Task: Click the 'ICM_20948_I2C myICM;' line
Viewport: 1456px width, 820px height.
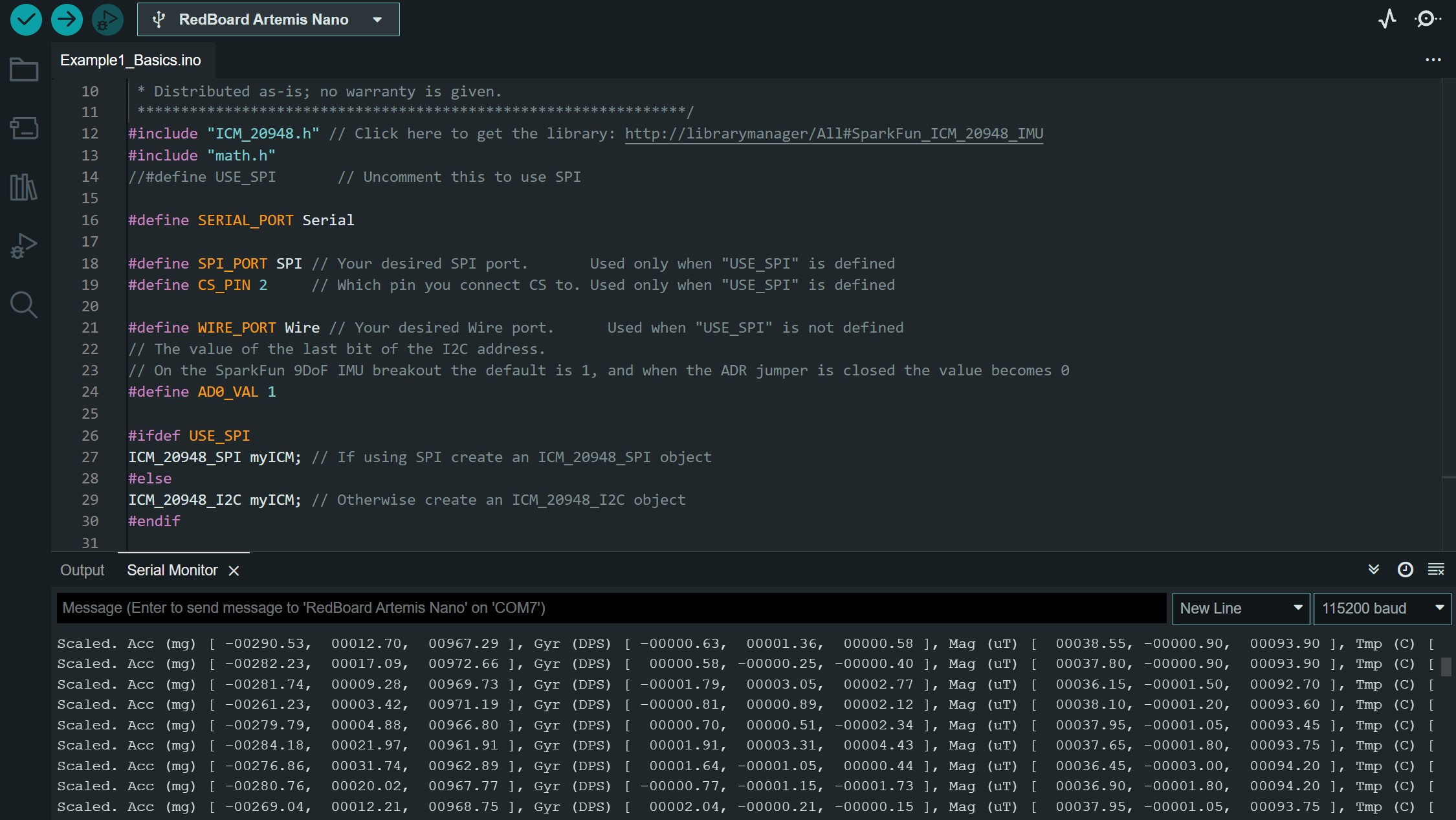Action: 406,500
